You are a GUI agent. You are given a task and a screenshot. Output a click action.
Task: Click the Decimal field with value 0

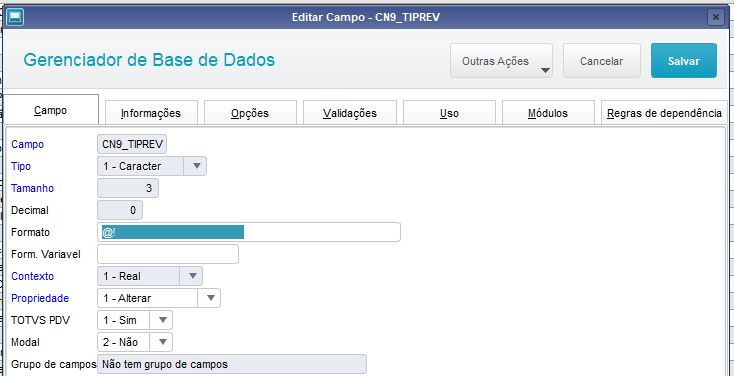tap(120, 210)
